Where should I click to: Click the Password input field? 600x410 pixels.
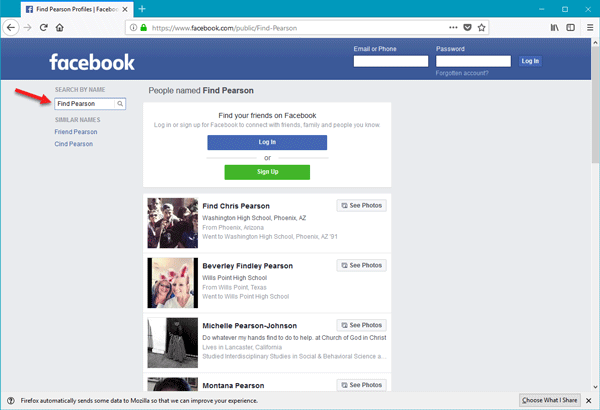coord(473,61)
